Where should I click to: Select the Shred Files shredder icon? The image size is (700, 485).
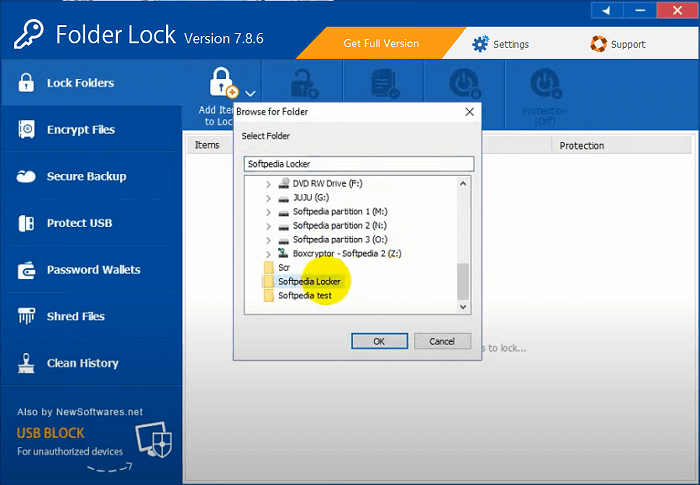pos(27,317)
